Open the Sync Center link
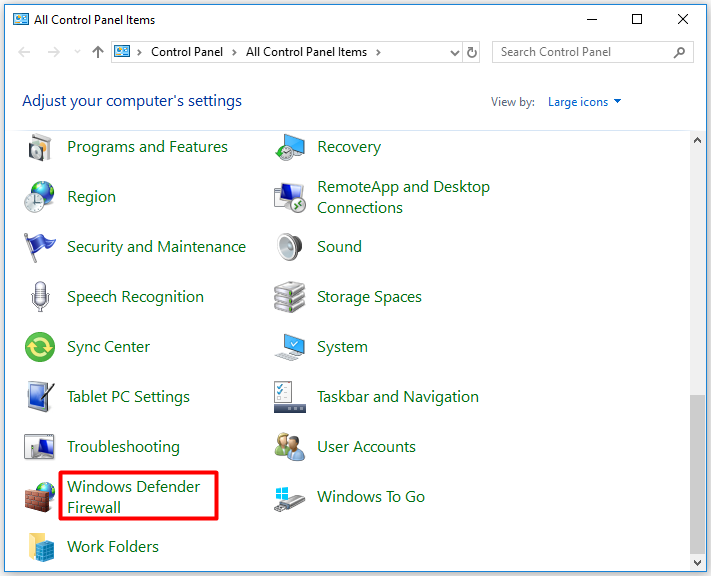 click(108, 347)
